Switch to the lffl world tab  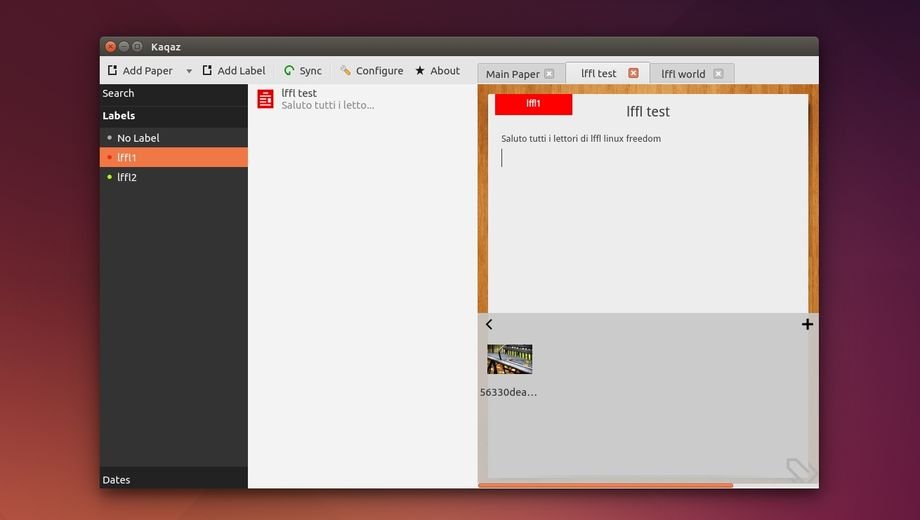click(683, 74)
